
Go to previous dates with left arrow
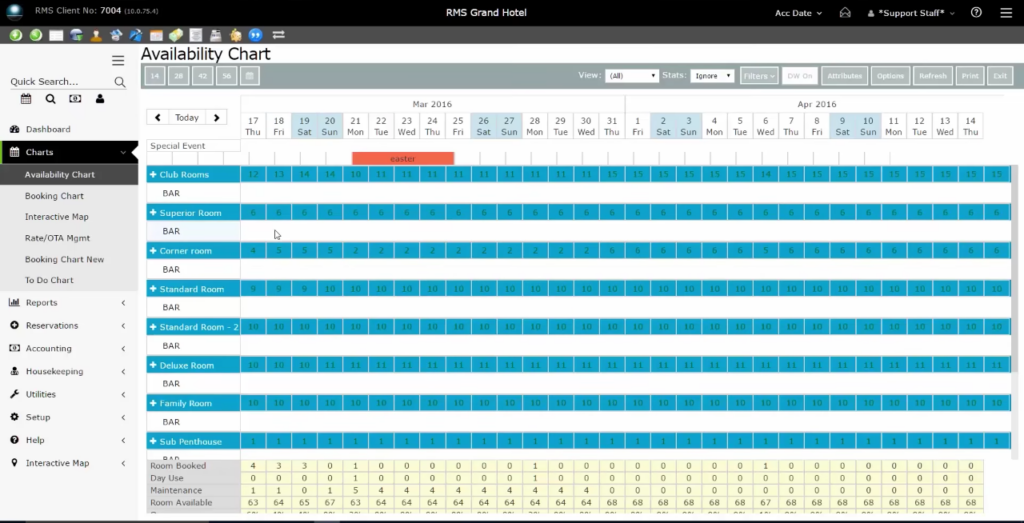pos(157,118)
